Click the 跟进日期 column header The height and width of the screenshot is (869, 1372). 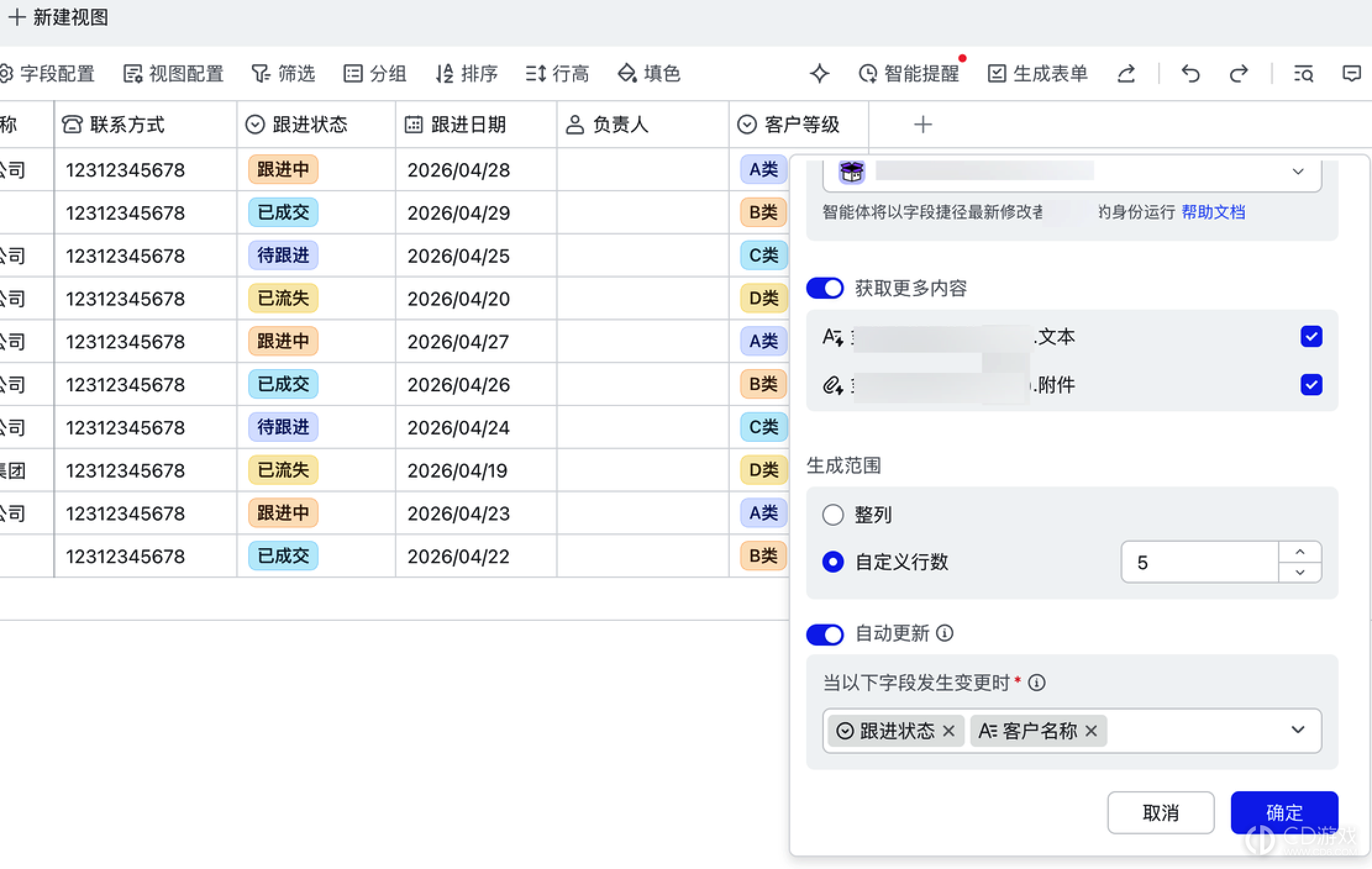(476, 125)
